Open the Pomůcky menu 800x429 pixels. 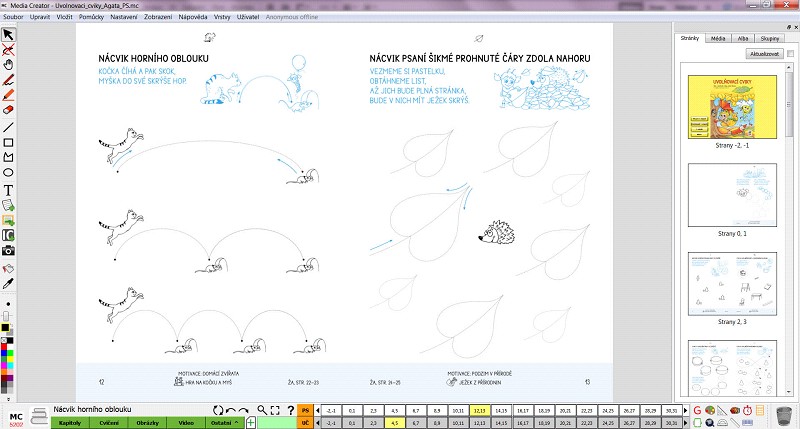point(91,17)
